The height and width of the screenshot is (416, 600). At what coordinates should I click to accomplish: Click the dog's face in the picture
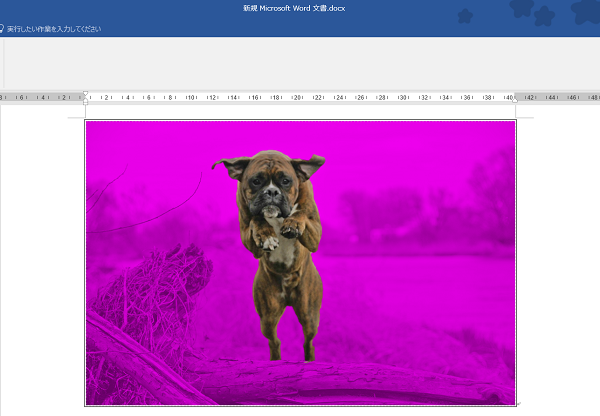[x=271, y=188]
